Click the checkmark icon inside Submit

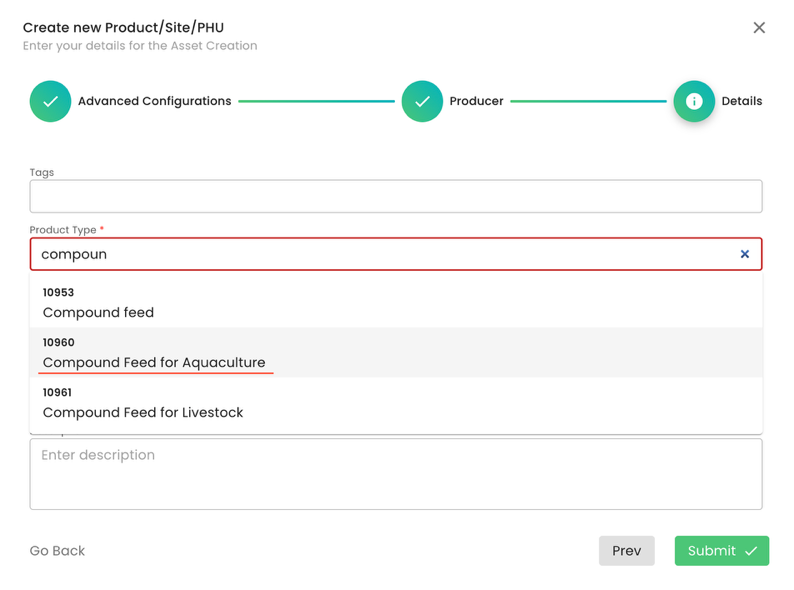point(751,551)
